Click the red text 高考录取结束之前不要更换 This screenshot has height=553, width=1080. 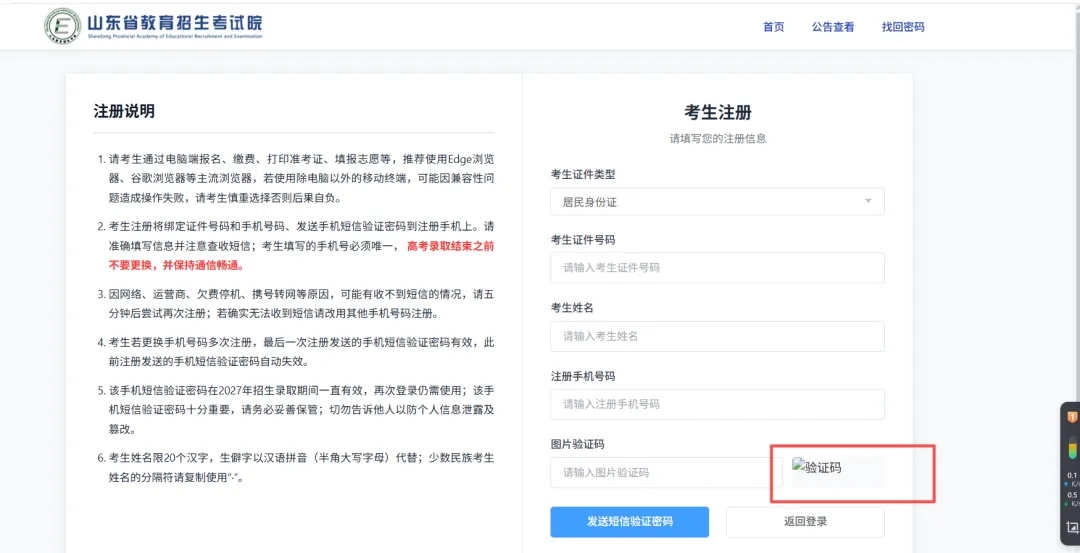(x=302, y=255)
